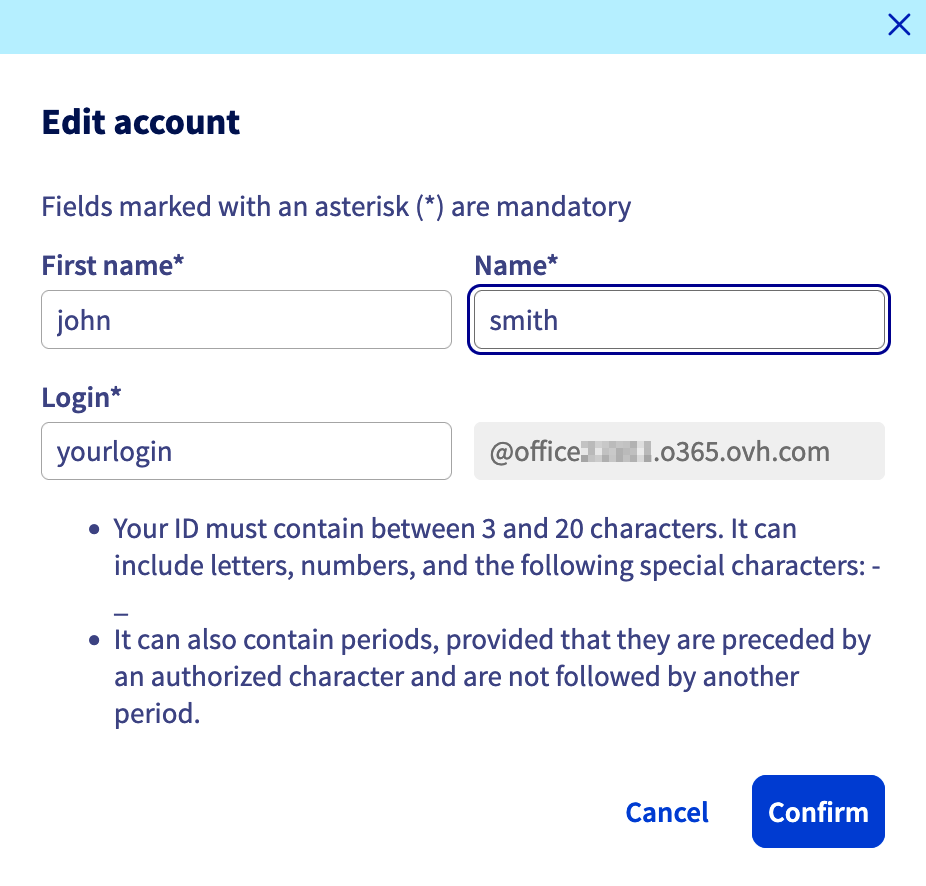Click the light blue header bar

440,26
